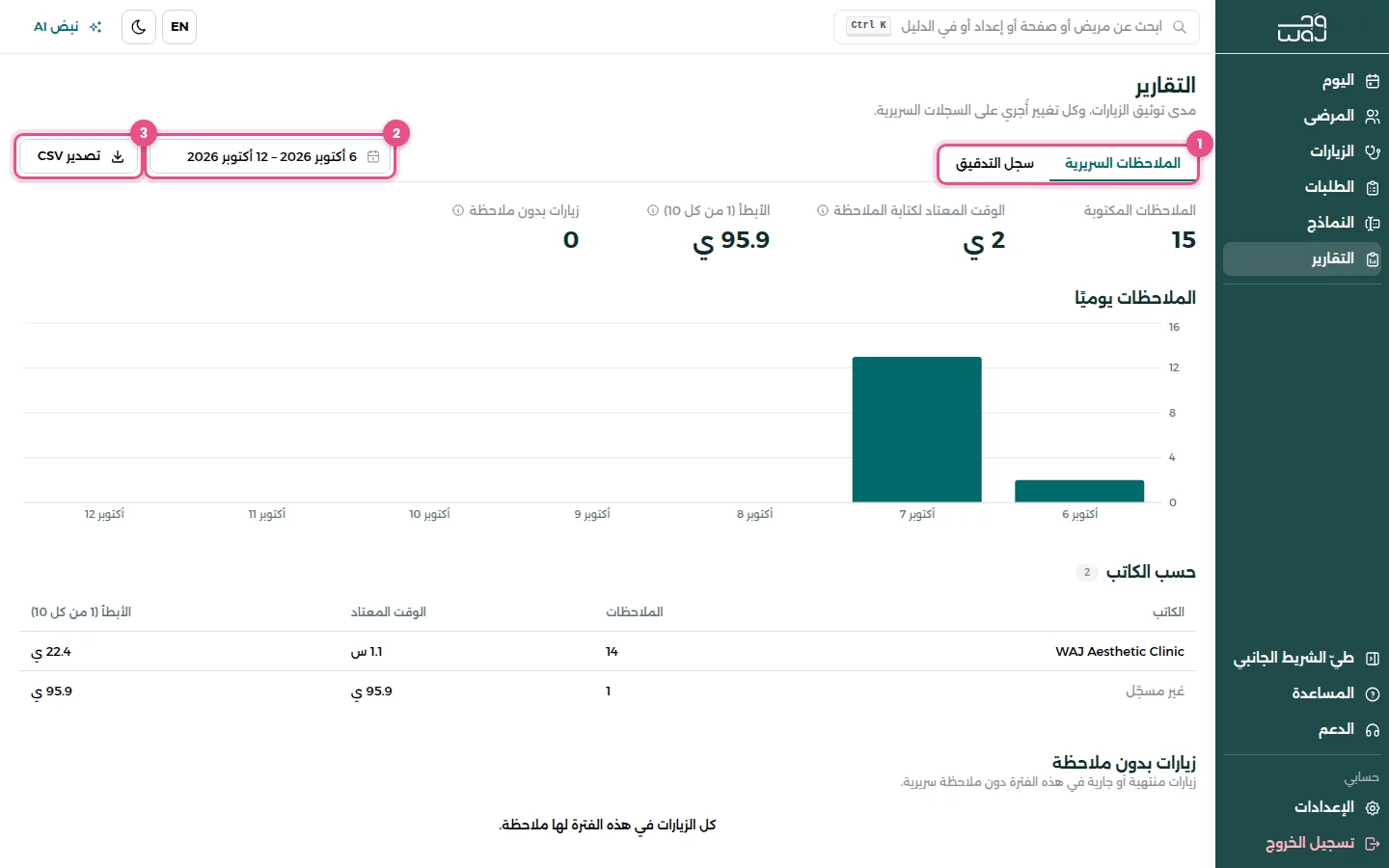Viewport: 1389px width, 868px height.
Task: Click the sparkle icon next to نبض AI
Action: click(95, 27)
